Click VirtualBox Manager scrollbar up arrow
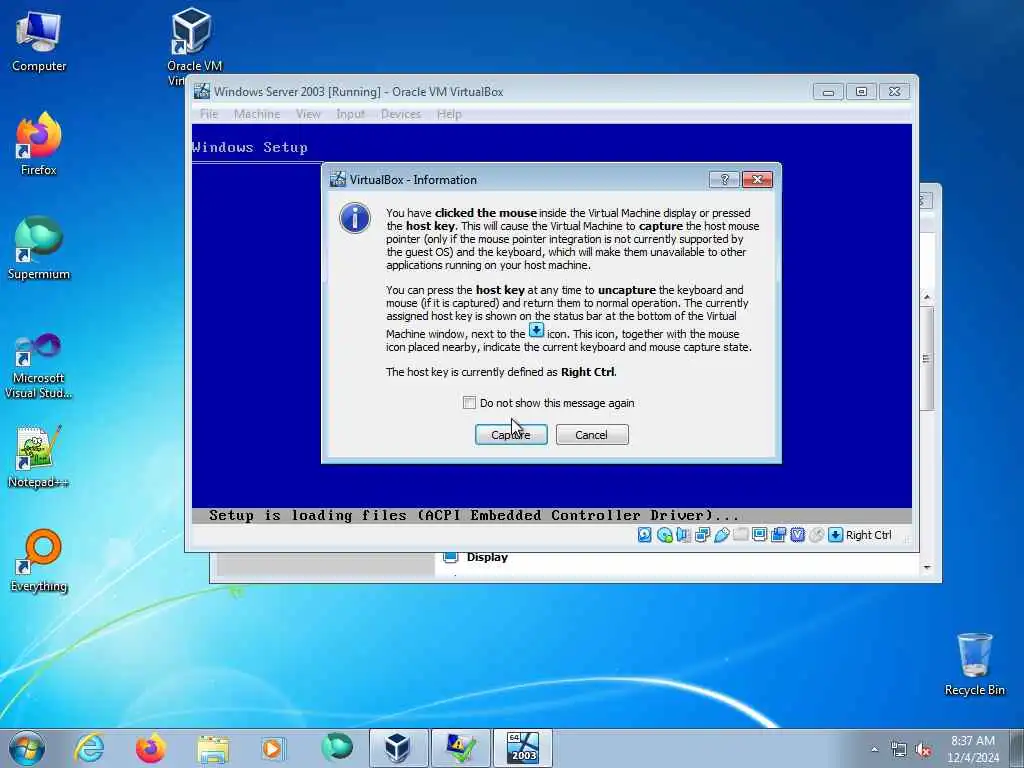Image resolution: width=1024 pixels, height=768 pixels. tap(927, 297)
